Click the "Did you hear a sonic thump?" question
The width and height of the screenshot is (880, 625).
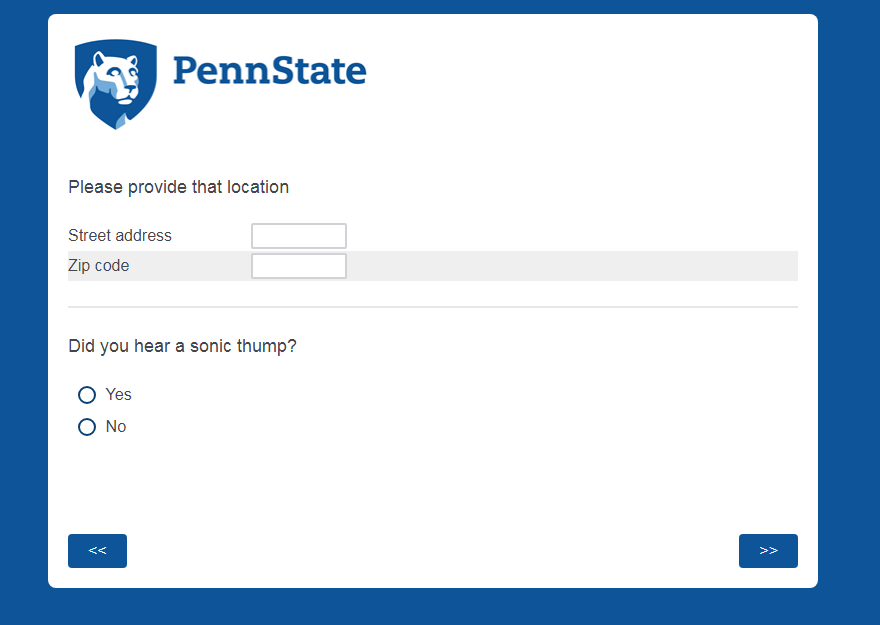pyautogui.click(x=182, y=347)
